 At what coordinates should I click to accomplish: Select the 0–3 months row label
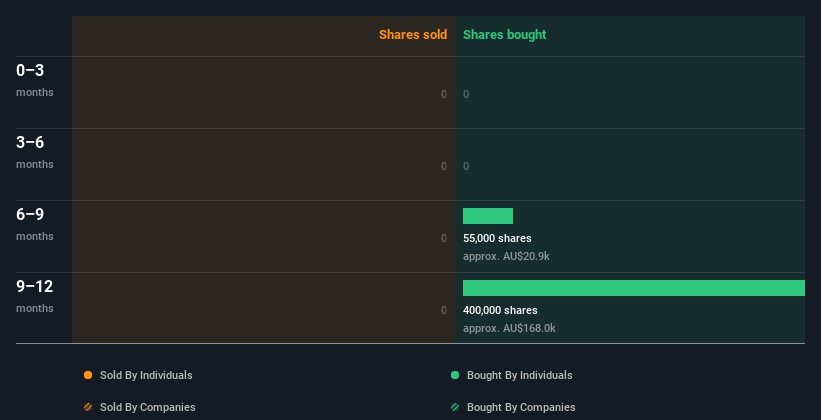[35, 80]
